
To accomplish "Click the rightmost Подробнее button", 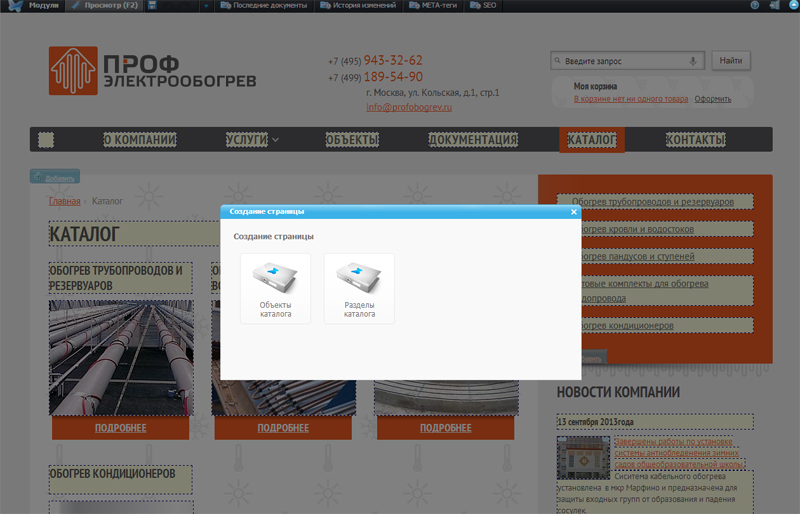I will (445, 428).
